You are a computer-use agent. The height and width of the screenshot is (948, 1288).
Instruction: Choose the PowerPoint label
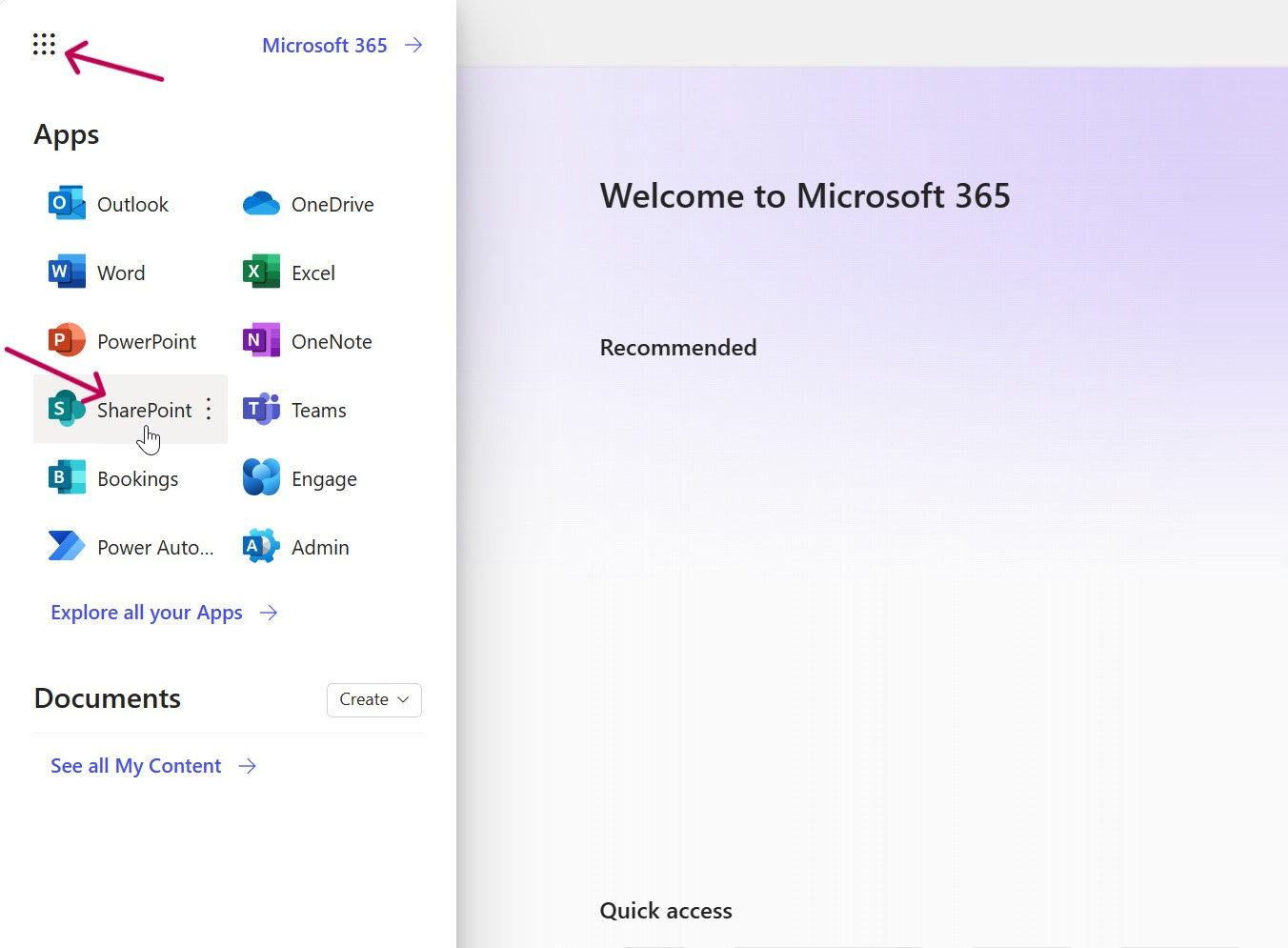pos(147,341)
